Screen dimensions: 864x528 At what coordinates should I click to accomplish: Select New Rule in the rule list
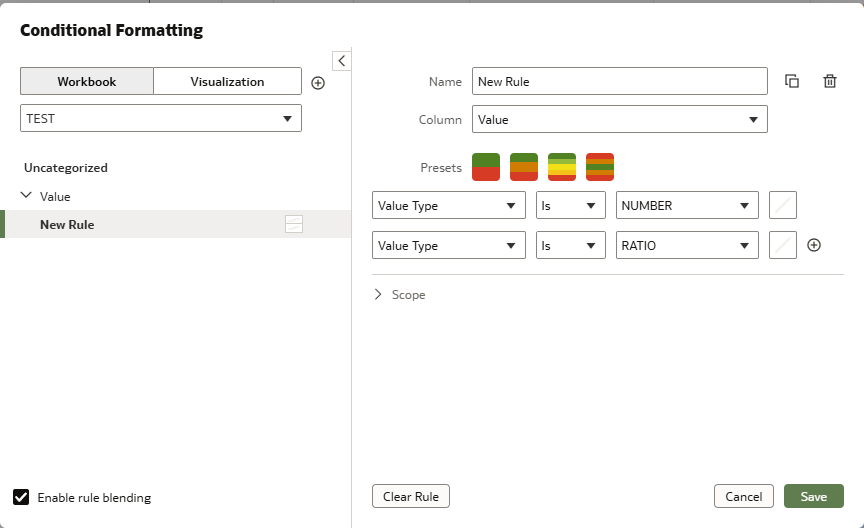coord(176,224)
